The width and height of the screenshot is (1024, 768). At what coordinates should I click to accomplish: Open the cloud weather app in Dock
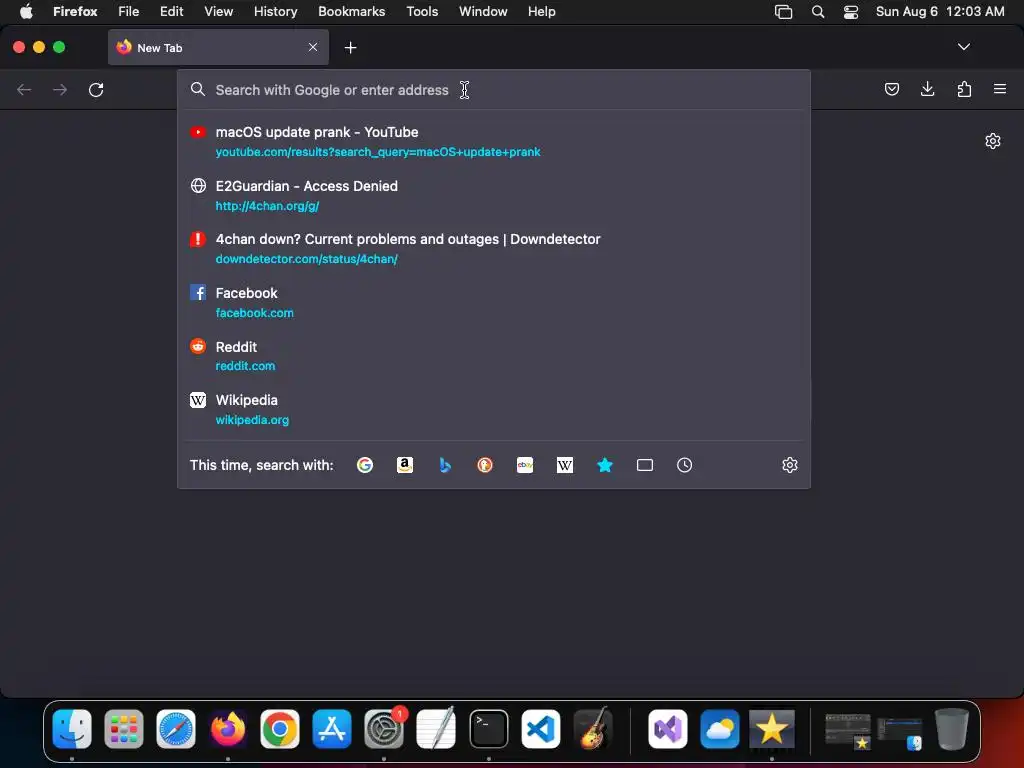tap(720, 729)
